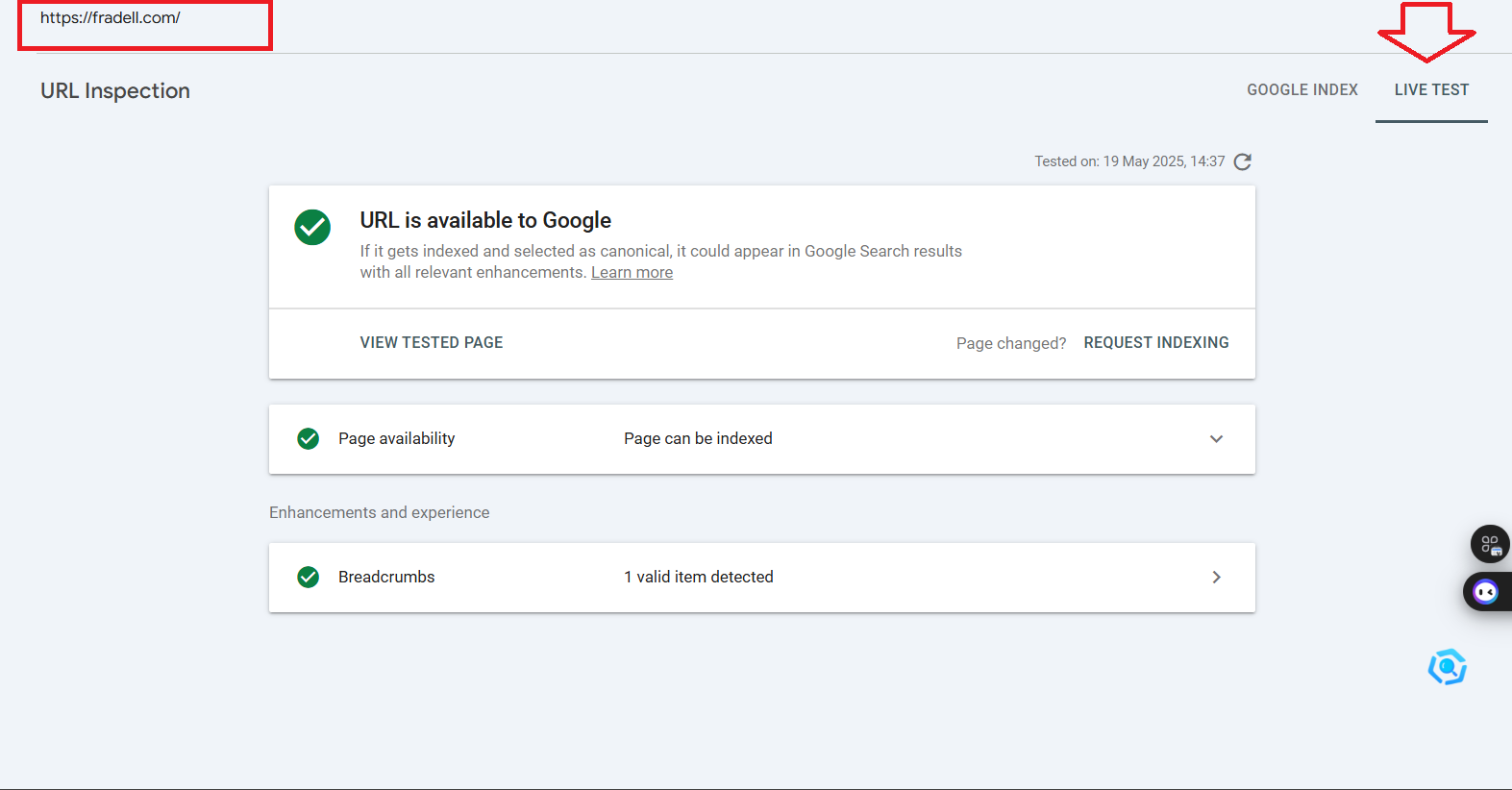Click the refresh icon beside the tested date
1512x790 pixels.
coord(1242,161)
